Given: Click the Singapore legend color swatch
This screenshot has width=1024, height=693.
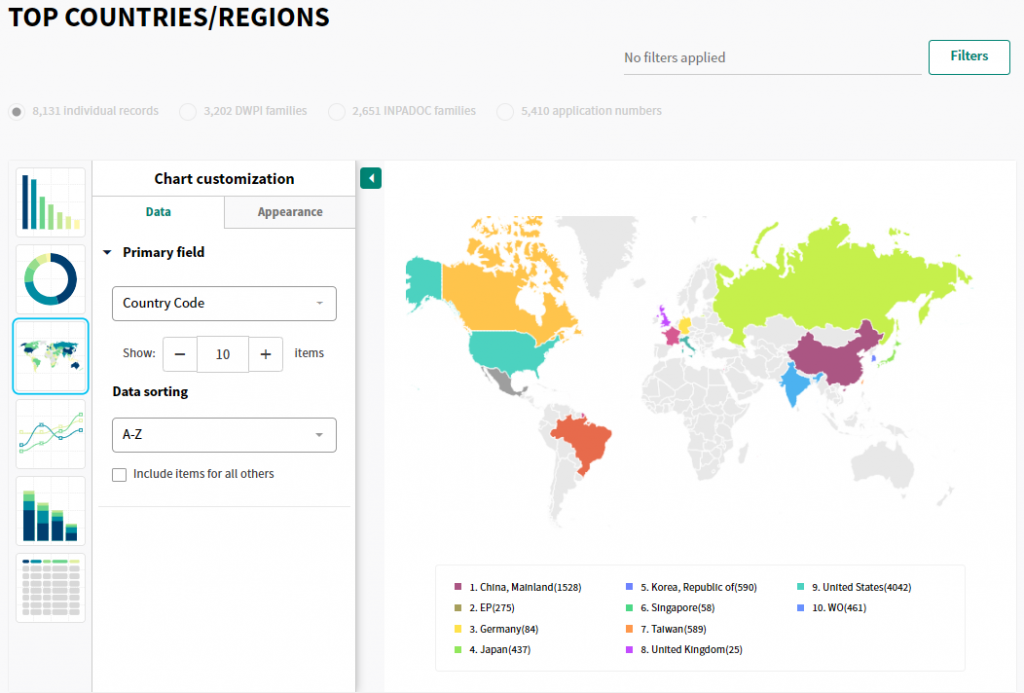Looking at the screenshot, I should pyautogui.click(x=630, y=607).
